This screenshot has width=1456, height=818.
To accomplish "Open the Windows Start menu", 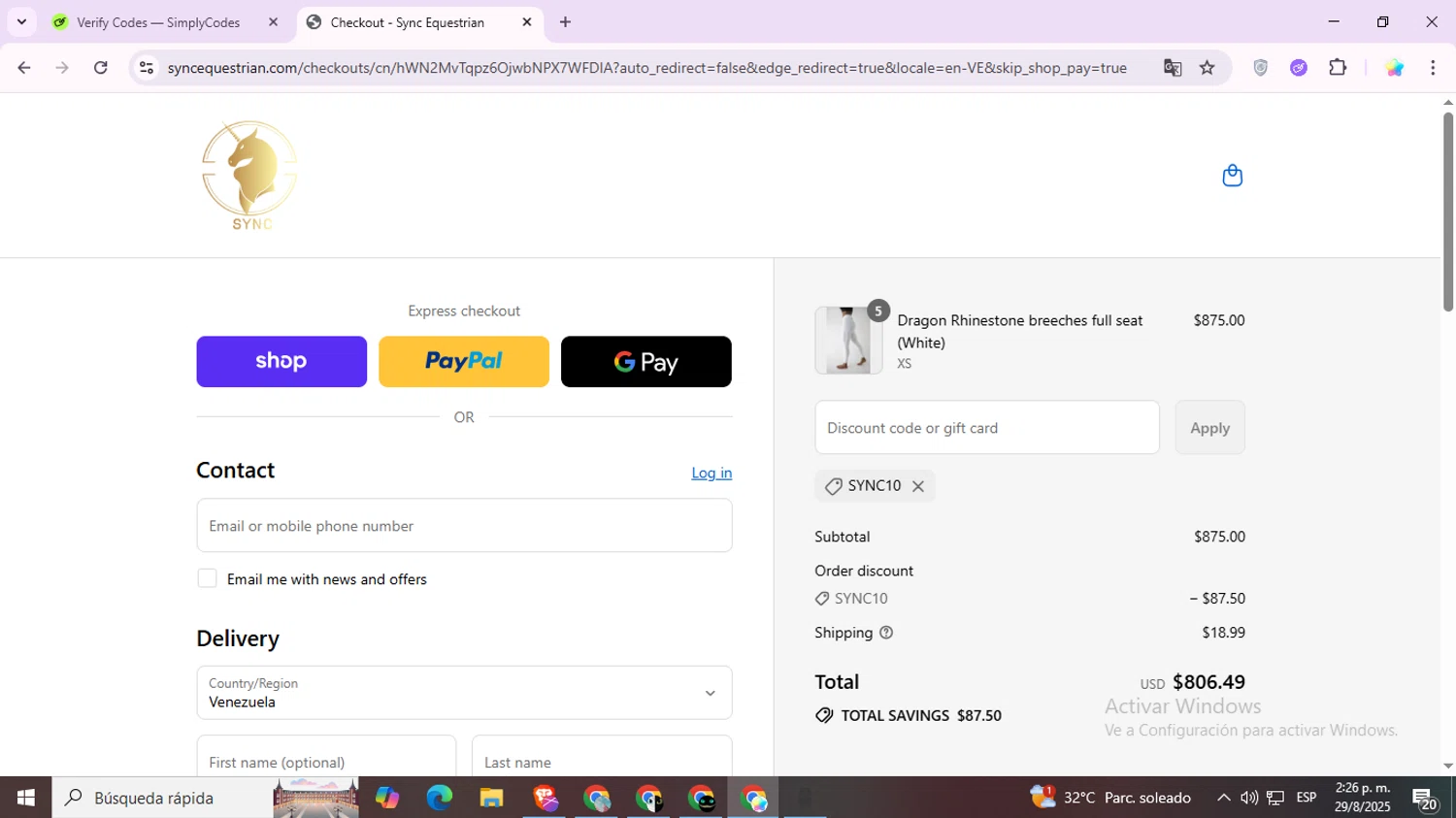I will point(26,798).
